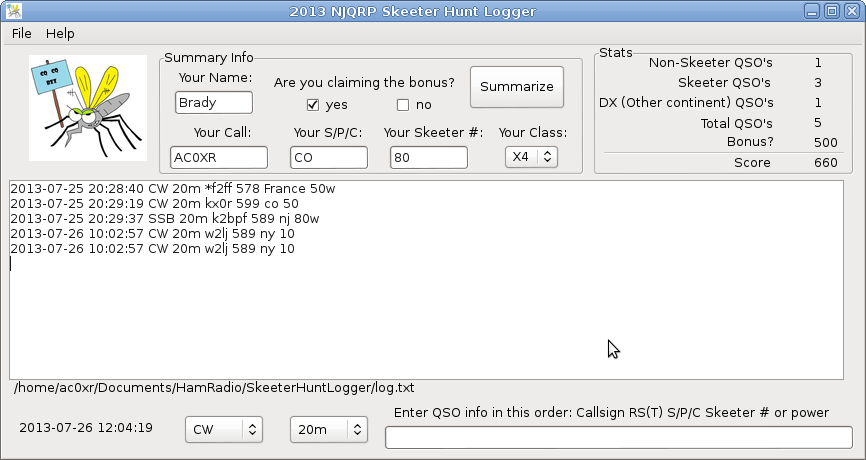Maximize the Skeeter Hunt Logger window
This screenshot has height=460, width=866.
click(832, 11)
